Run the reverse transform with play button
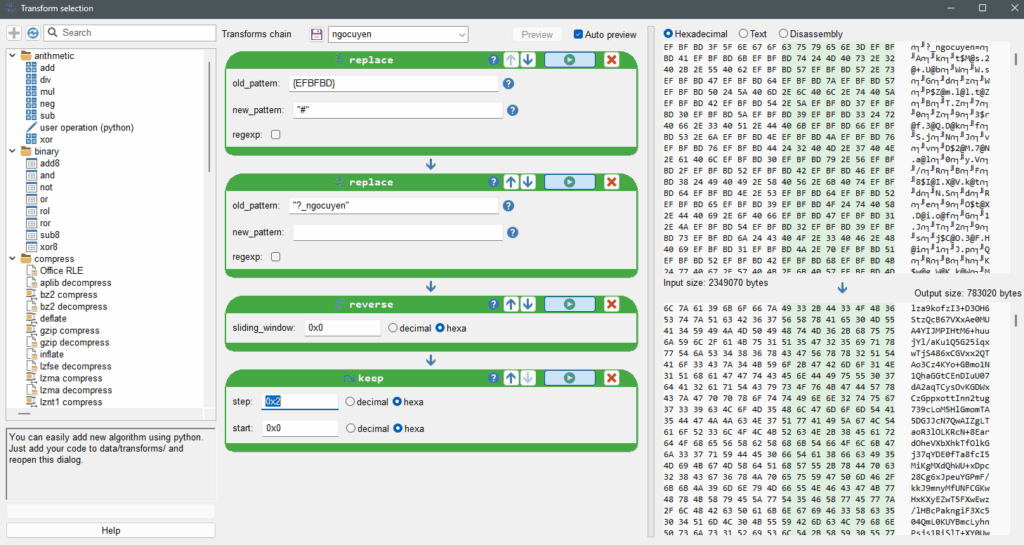 pos(568,304)
